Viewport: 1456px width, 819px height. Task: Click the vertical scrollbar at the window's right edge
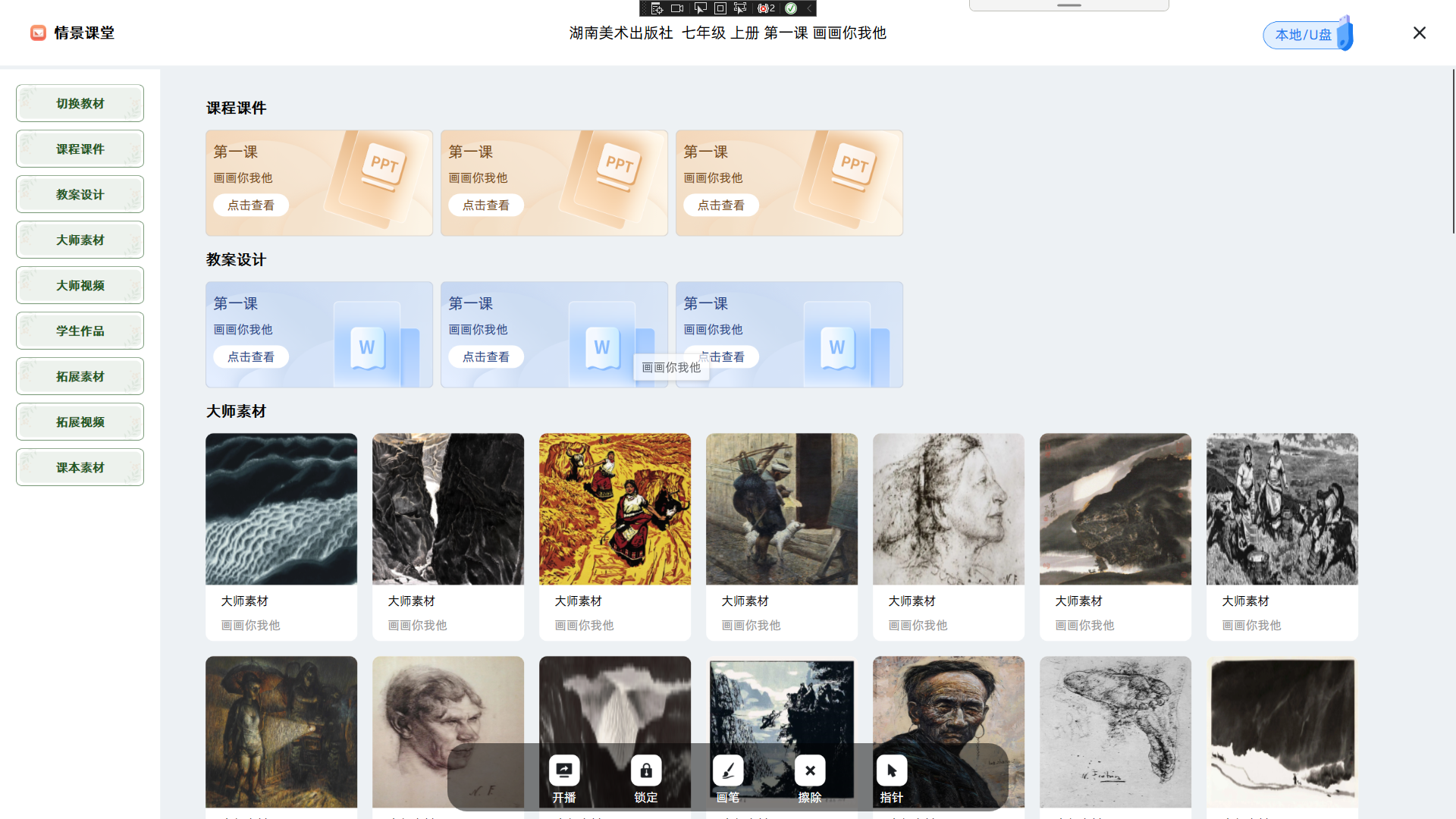click(1453, 152)
